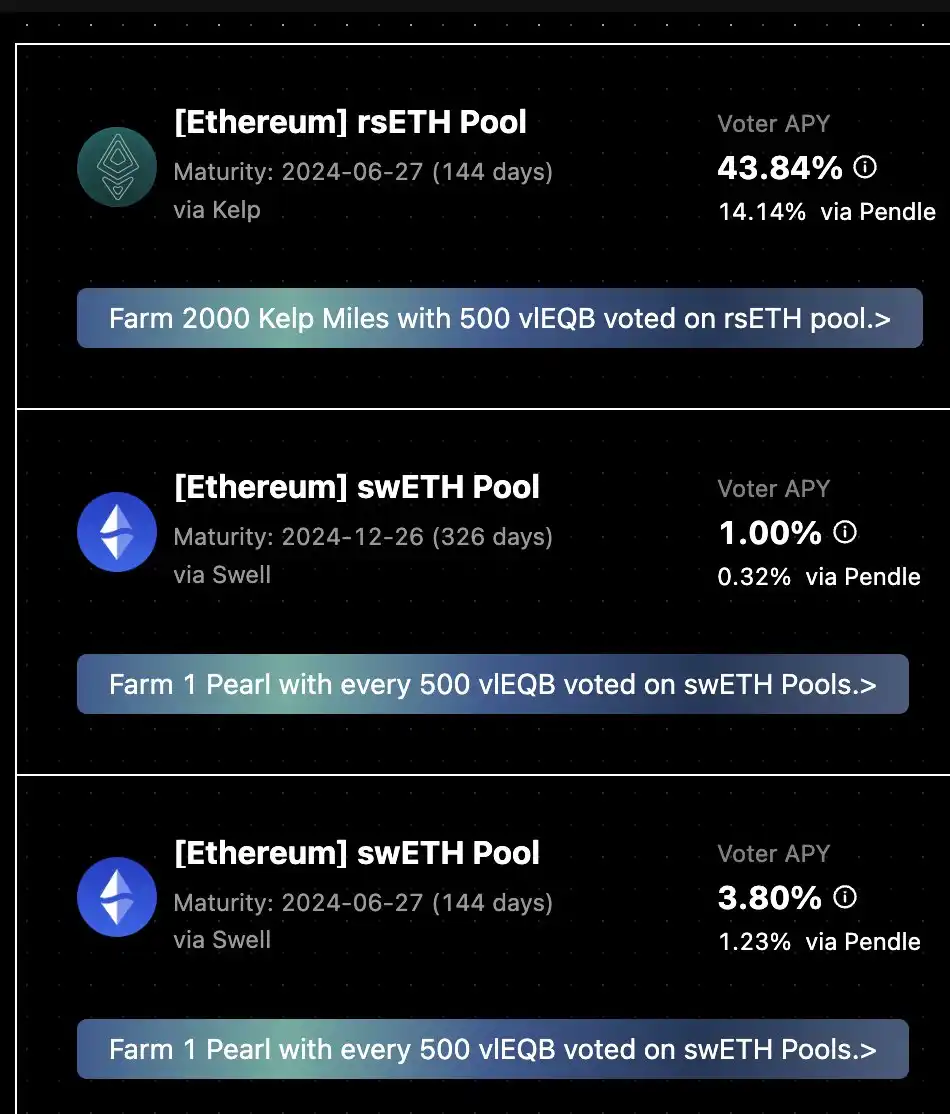Click the swETH icon for the 144-day Swell pool
The height and width of the screenshot is (1114, 950).
point(117,897)
